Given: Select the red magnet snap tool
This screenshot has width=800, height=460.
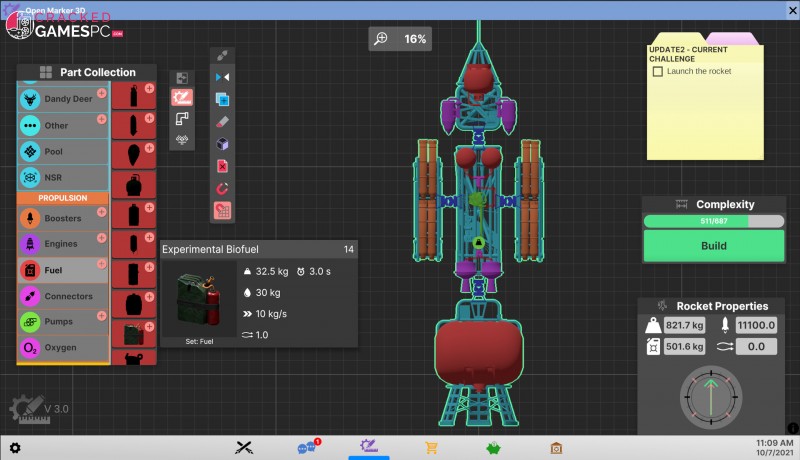Looking at the screenshot, I should pyautogui.click(x=223, y=187).
